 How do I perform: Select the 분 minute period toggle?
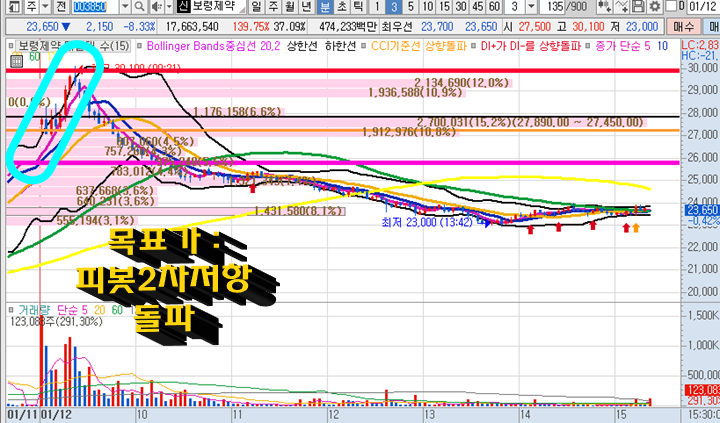325,6
